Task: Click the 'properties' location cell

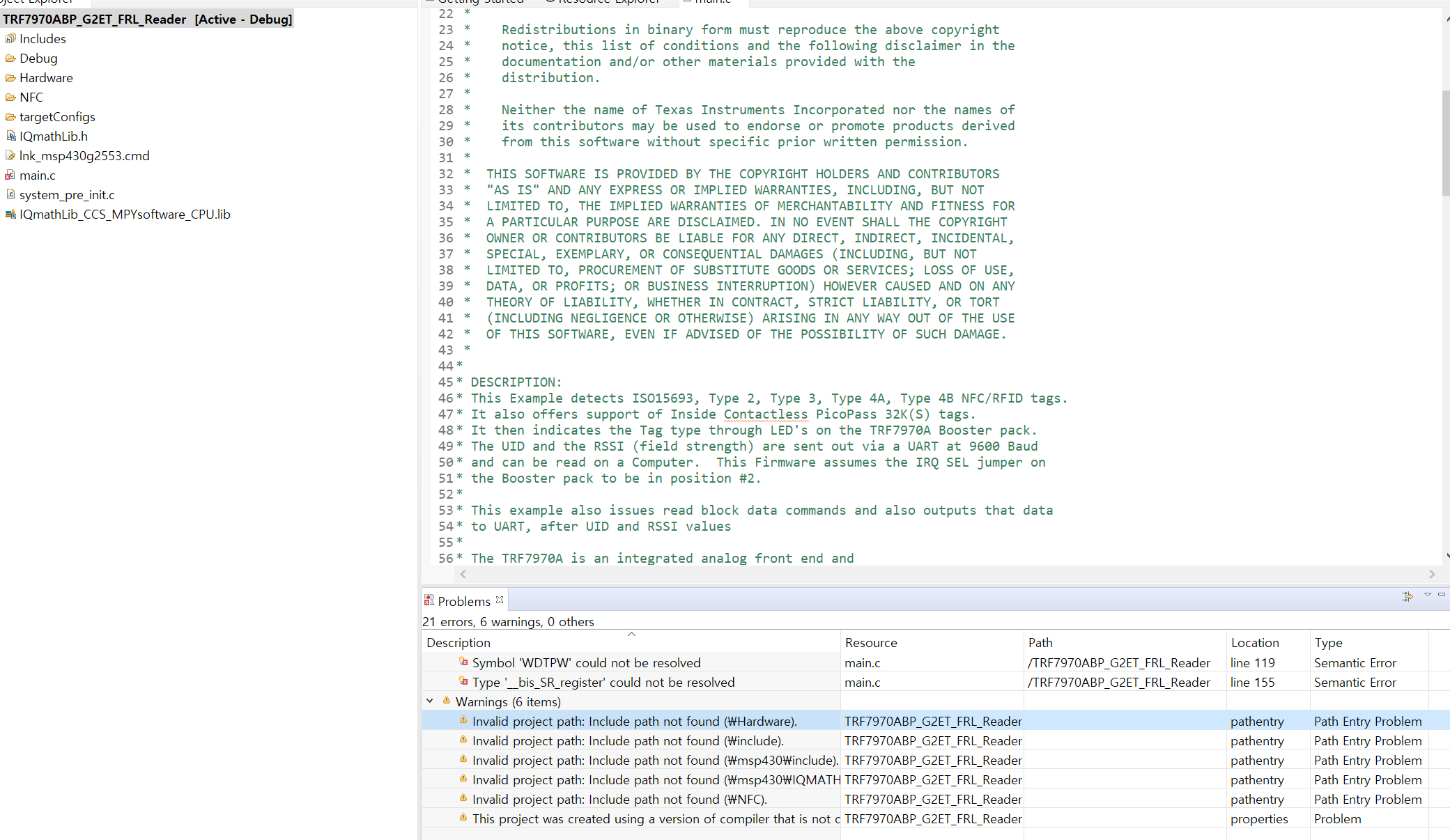Action: pyautogui.click(x=1259, y=819)
